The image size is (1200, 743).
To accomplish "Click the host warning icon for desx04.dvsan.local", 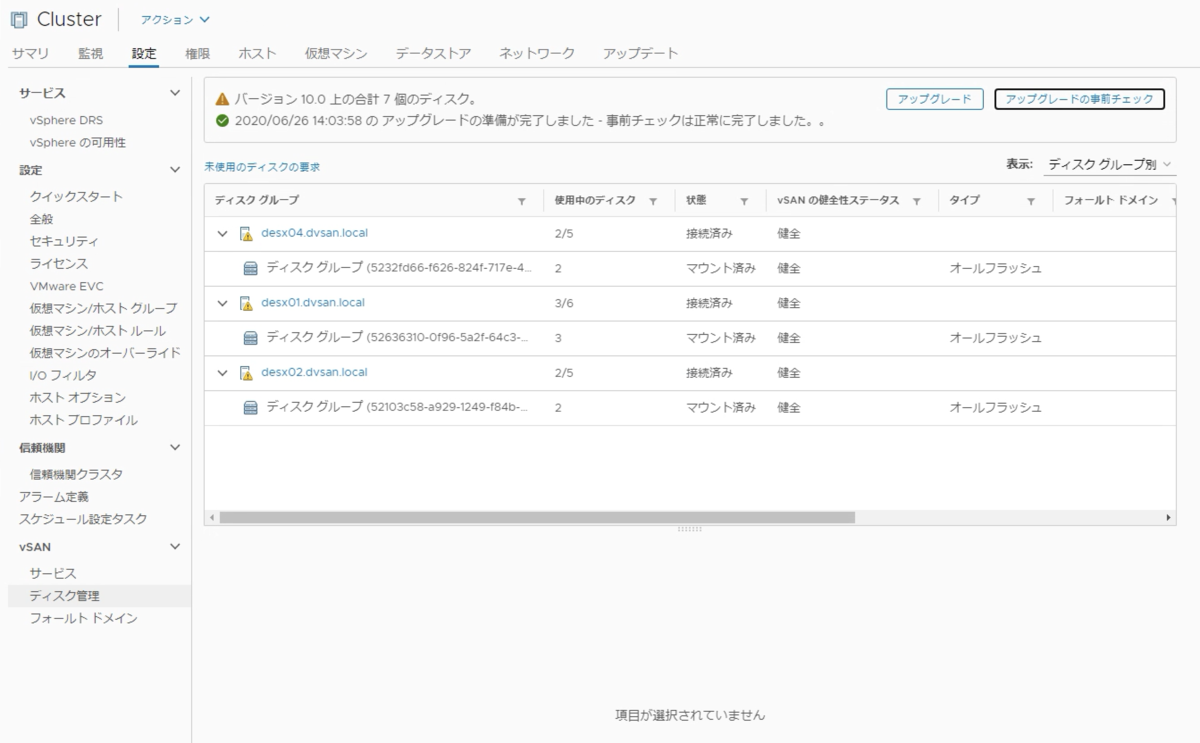I will [246, 234].
